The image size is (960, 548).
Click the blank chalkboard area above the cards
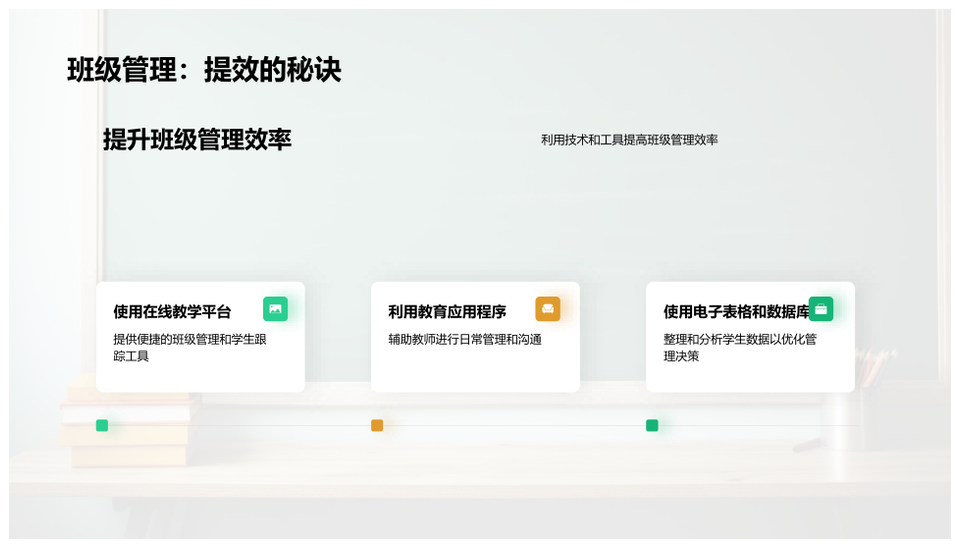tap(480, 220)
